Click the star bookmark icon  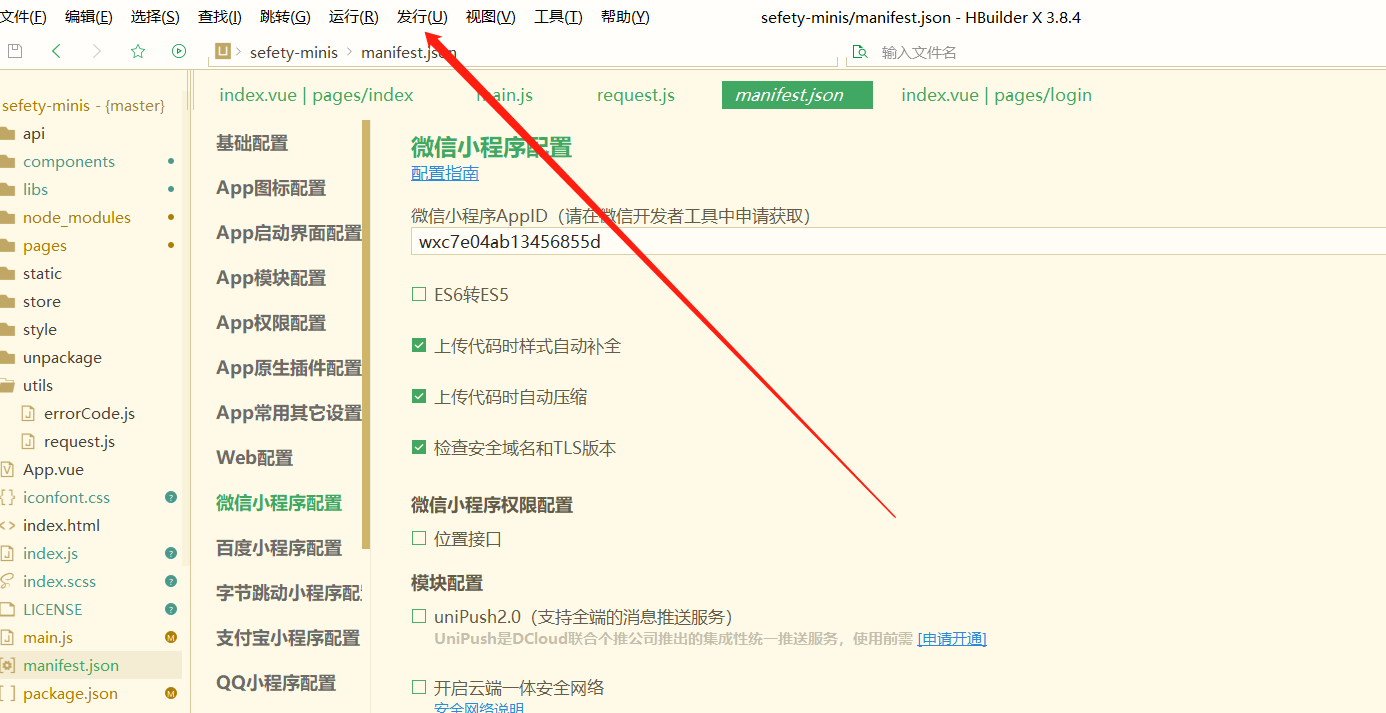point(138,51)
